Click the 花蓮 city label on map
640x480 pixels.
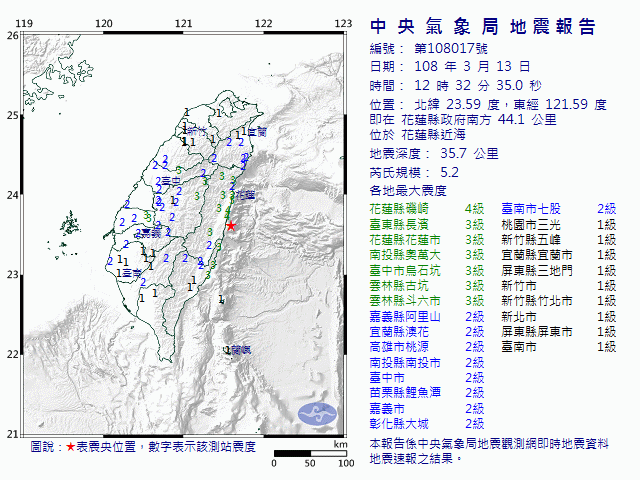tap(245, 193)
